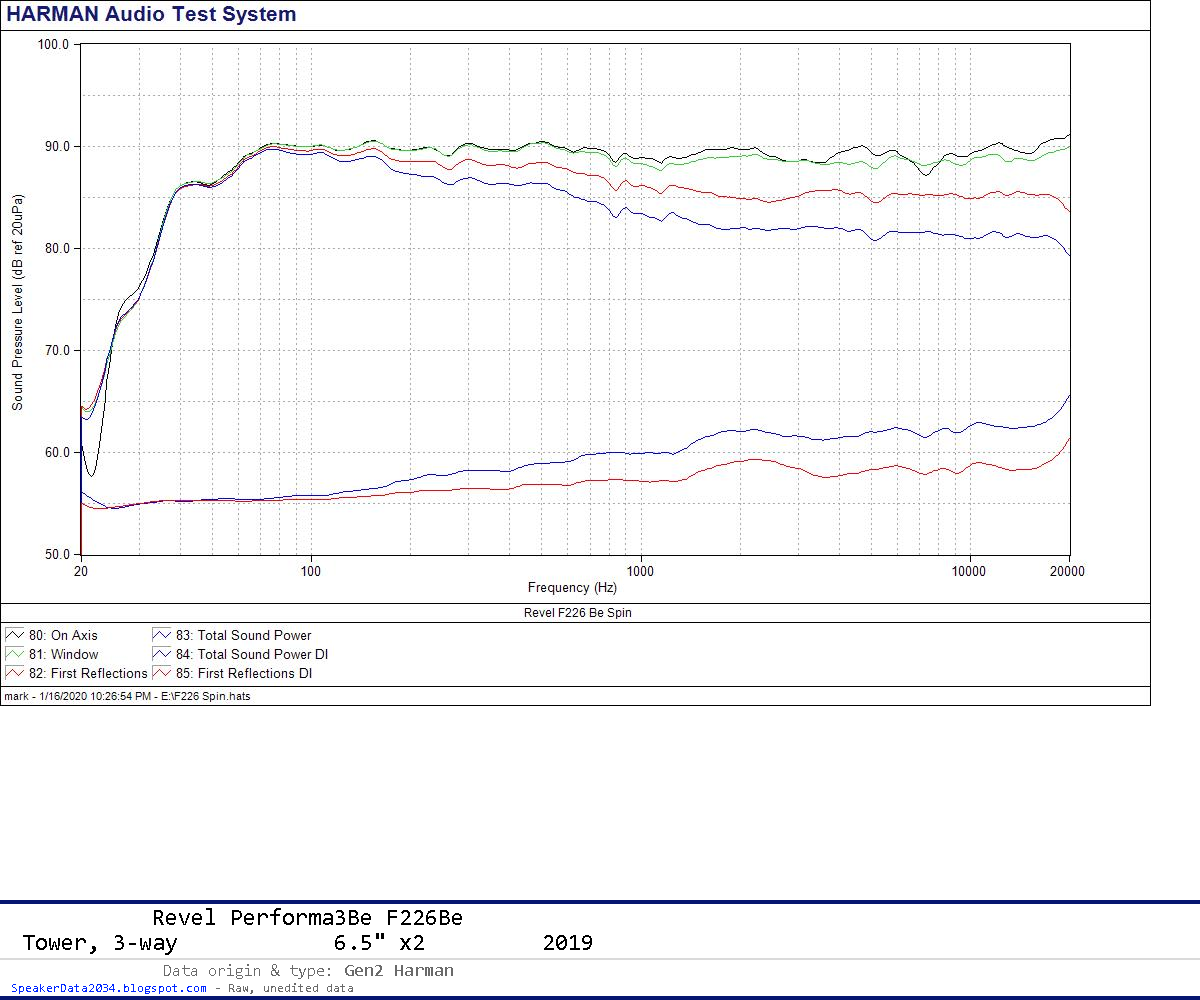Click the Frequency (Hz) axis label
1200x1000 pixels.
point(575,587)
